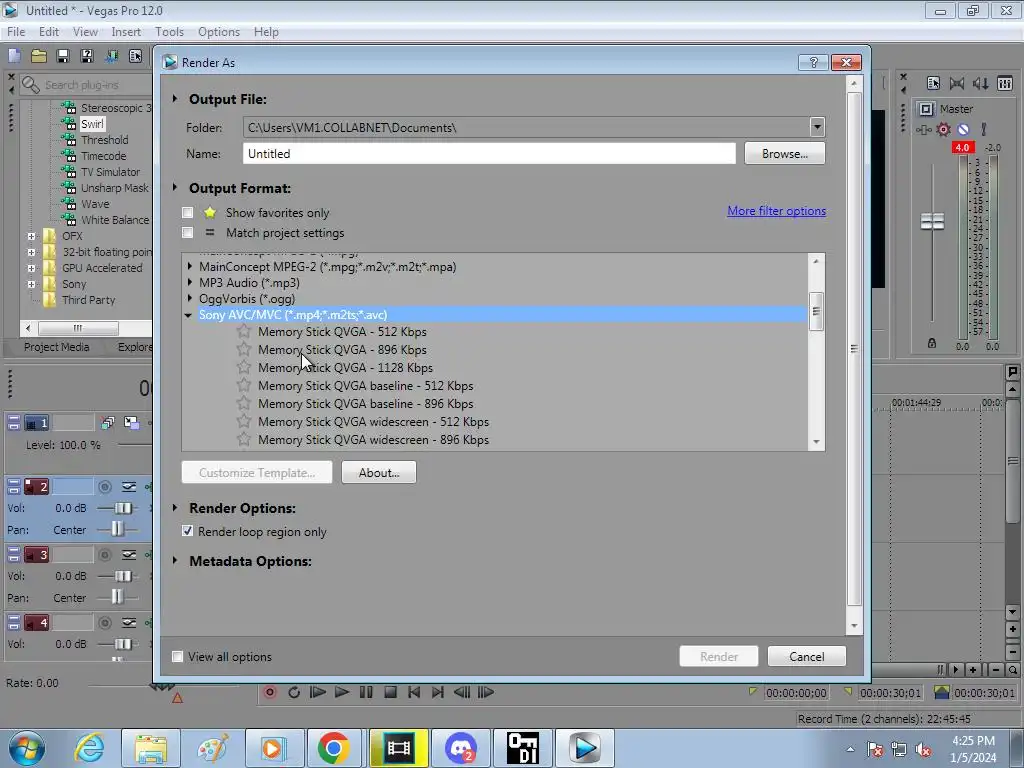Click the Dim output speaker icon in mixer

[x=981, y=83]
